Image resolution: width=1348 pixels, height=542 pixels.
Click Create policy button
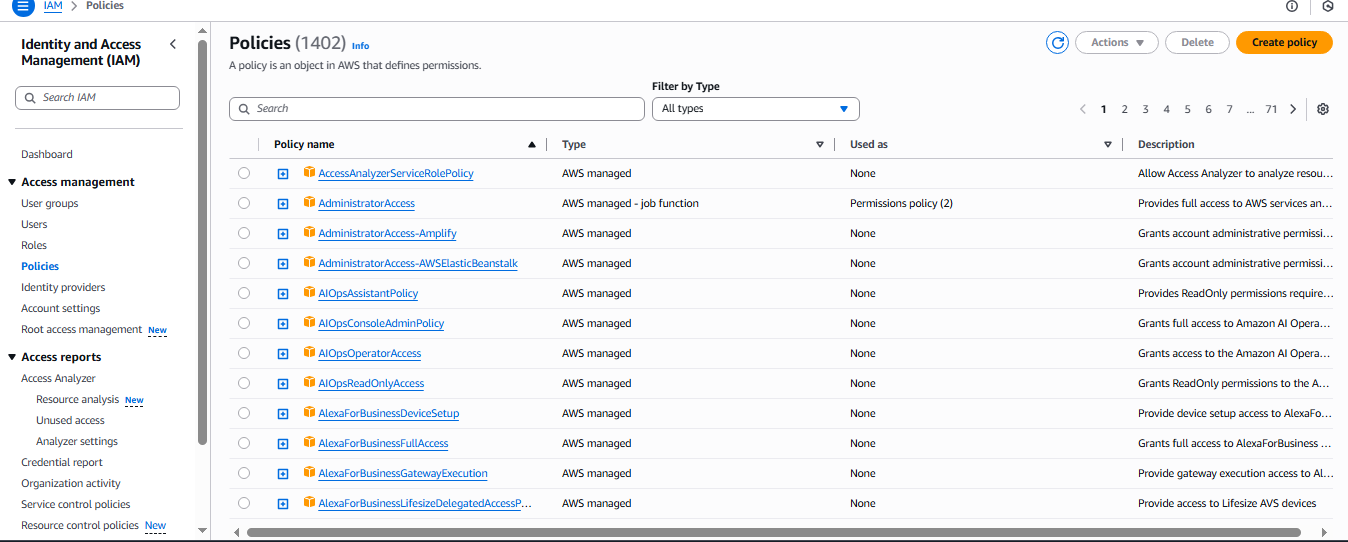[x=1284, y=43]
